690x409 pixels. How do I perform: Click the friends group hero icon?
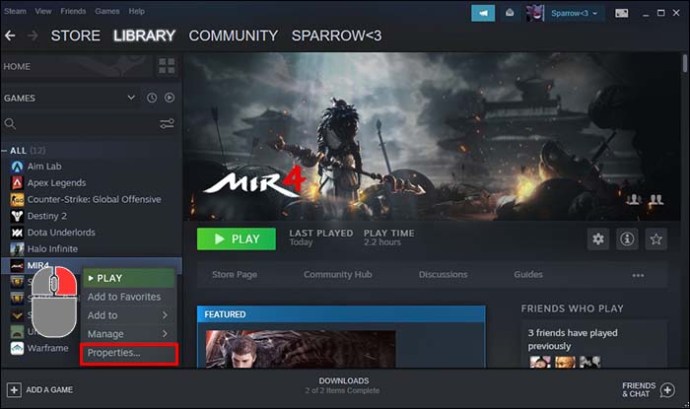pos(656,200)
